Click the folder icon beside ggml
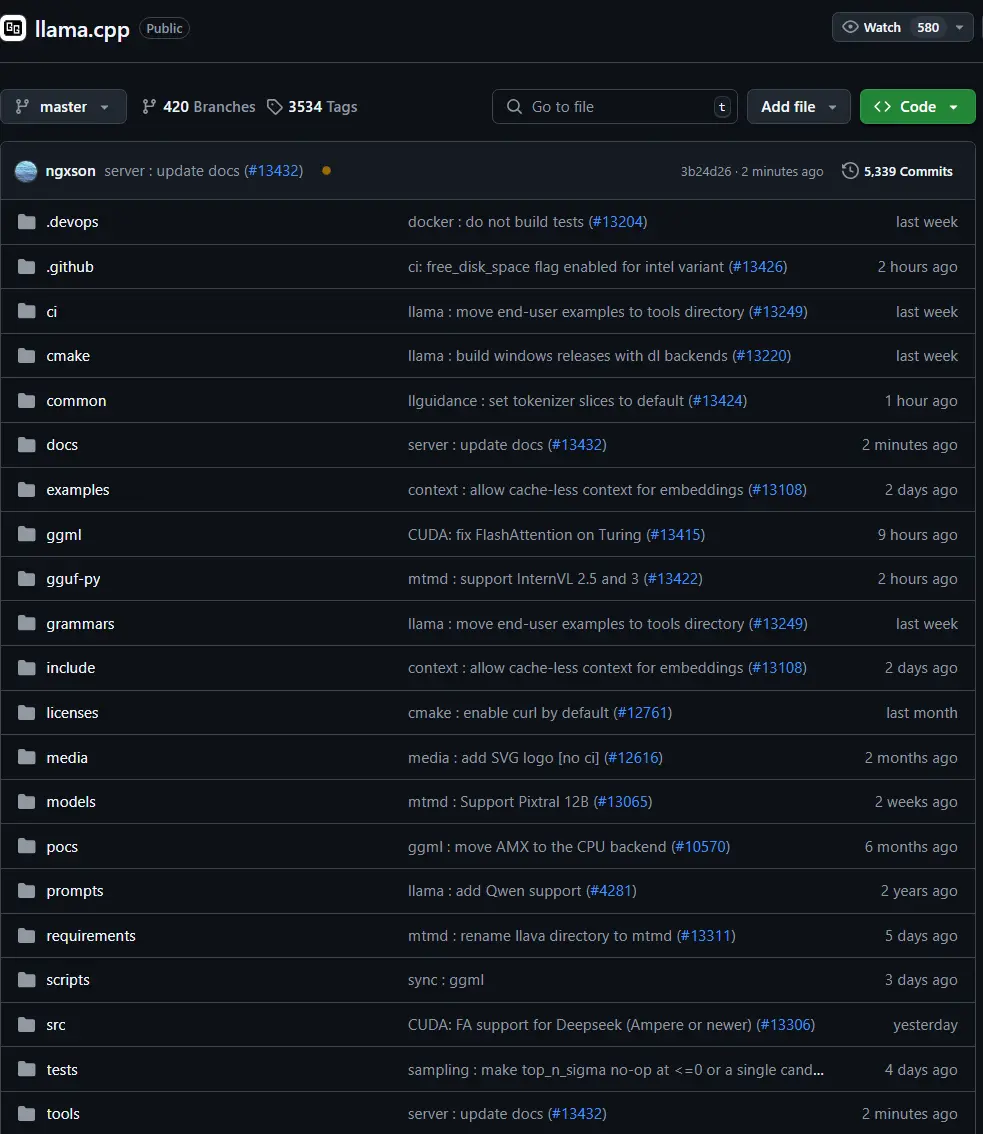 pyautogui.click(x=27, y=535)
